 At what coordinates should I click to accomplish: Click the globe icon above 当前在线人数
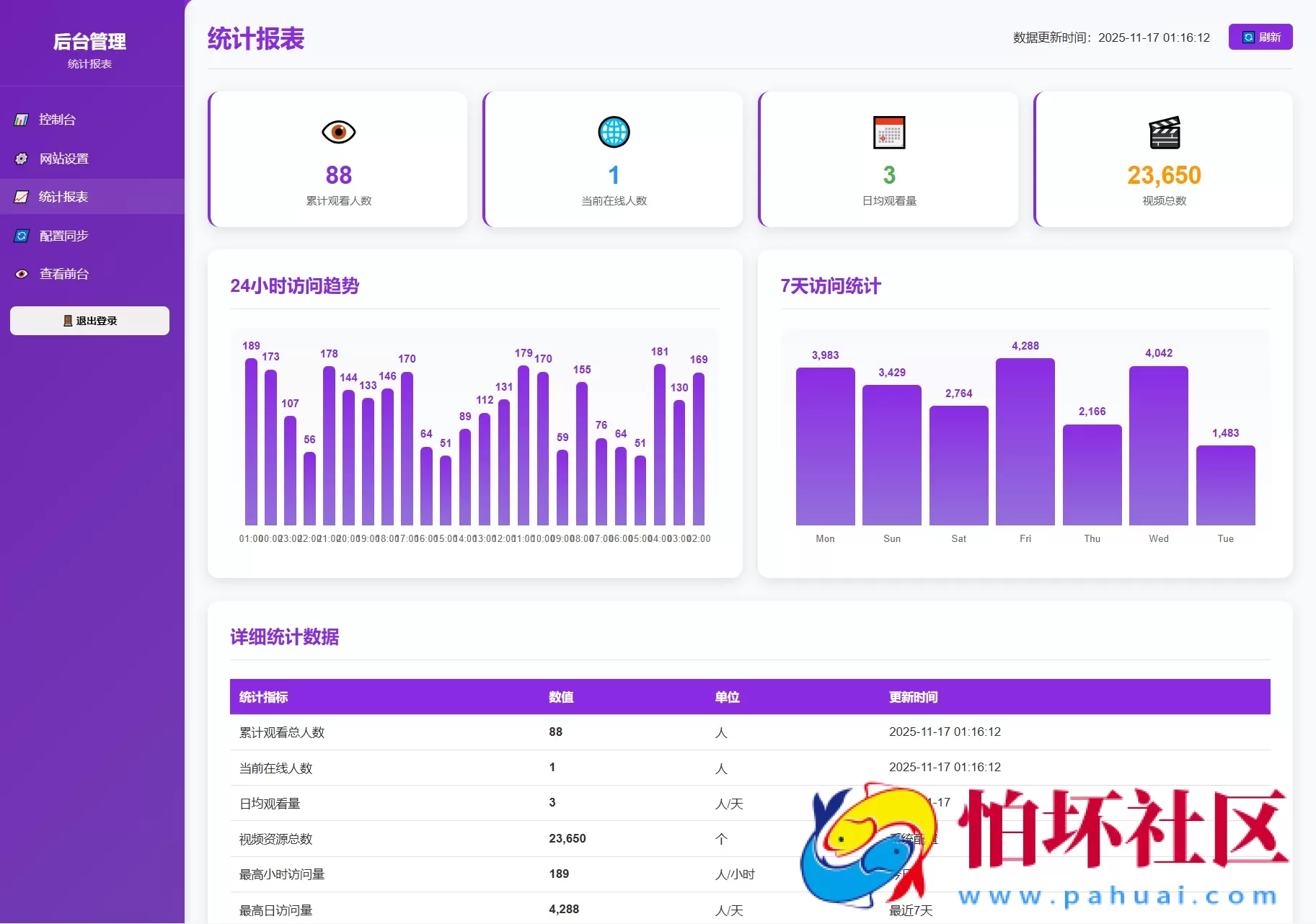click(613, 132)
